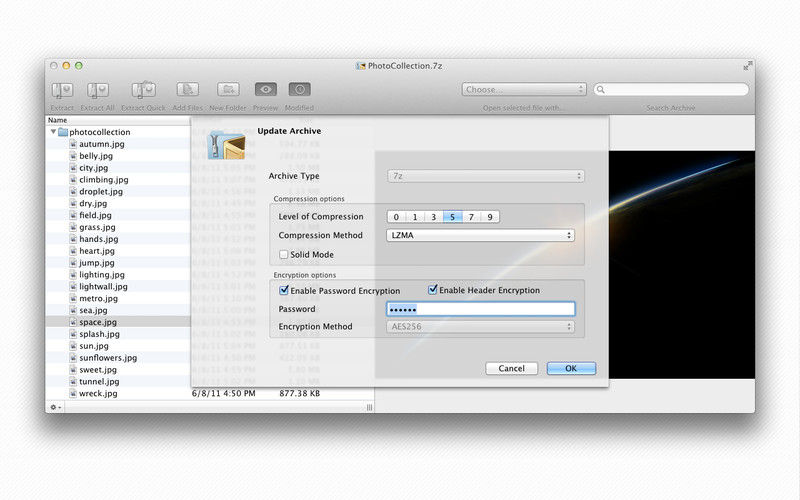Select dry.jpg in file list
Image resolution: width=800 pixels, height=500 pixels.
(93, 204)
